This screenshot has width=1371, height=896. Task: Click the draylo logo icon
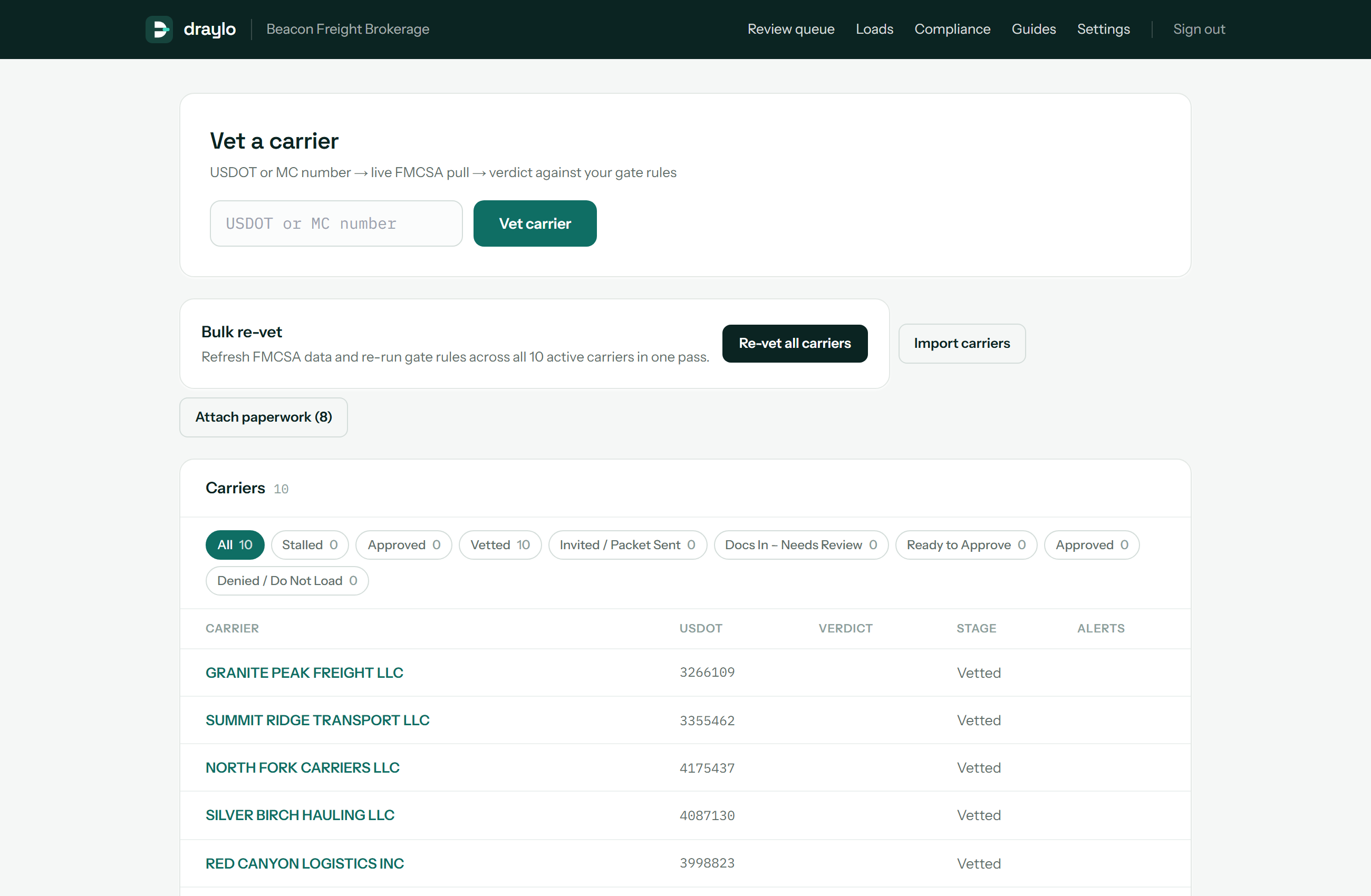click(x=159, y=30)
